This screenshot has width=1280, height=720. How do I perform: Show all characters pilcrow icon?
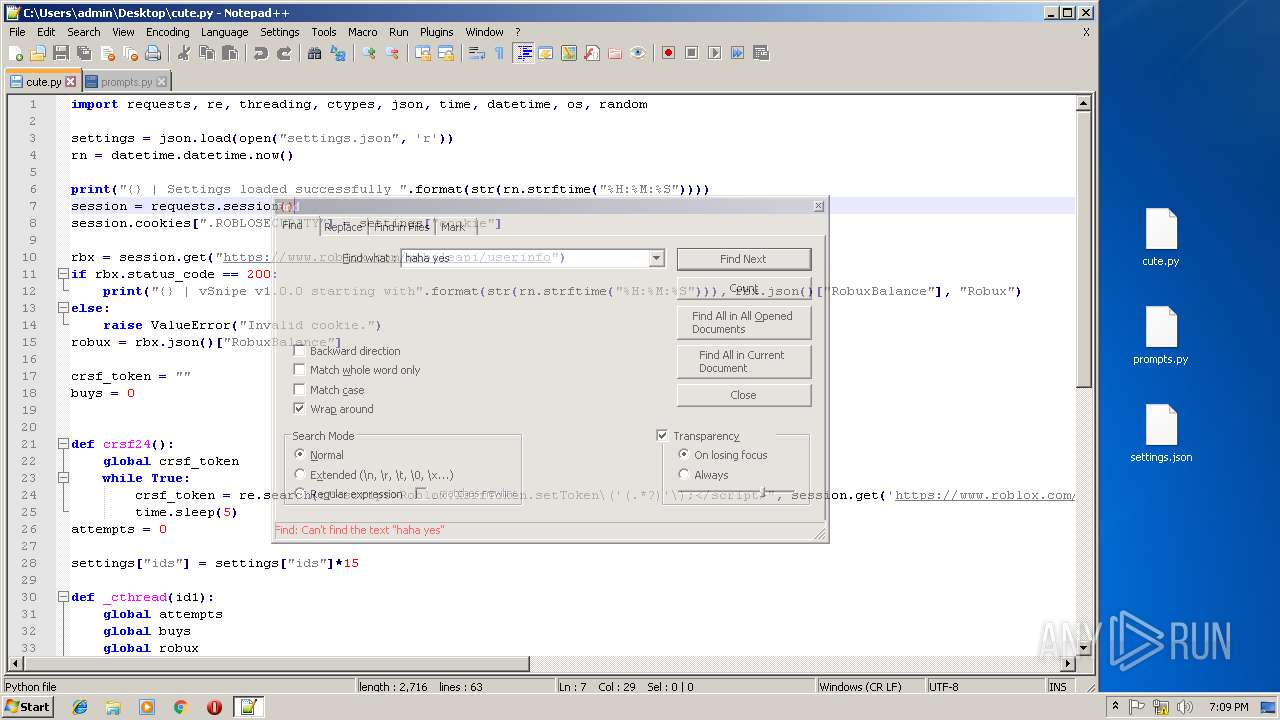(500, 53)
